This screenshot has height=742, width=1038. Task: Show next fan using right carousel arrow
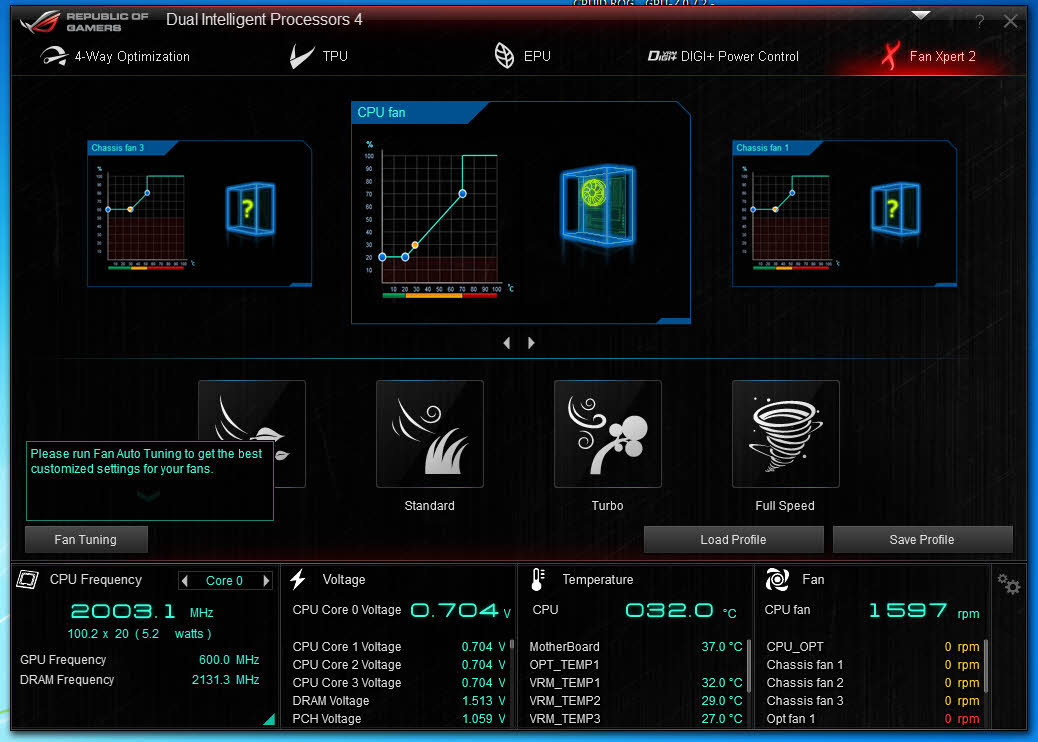[531, 343]
